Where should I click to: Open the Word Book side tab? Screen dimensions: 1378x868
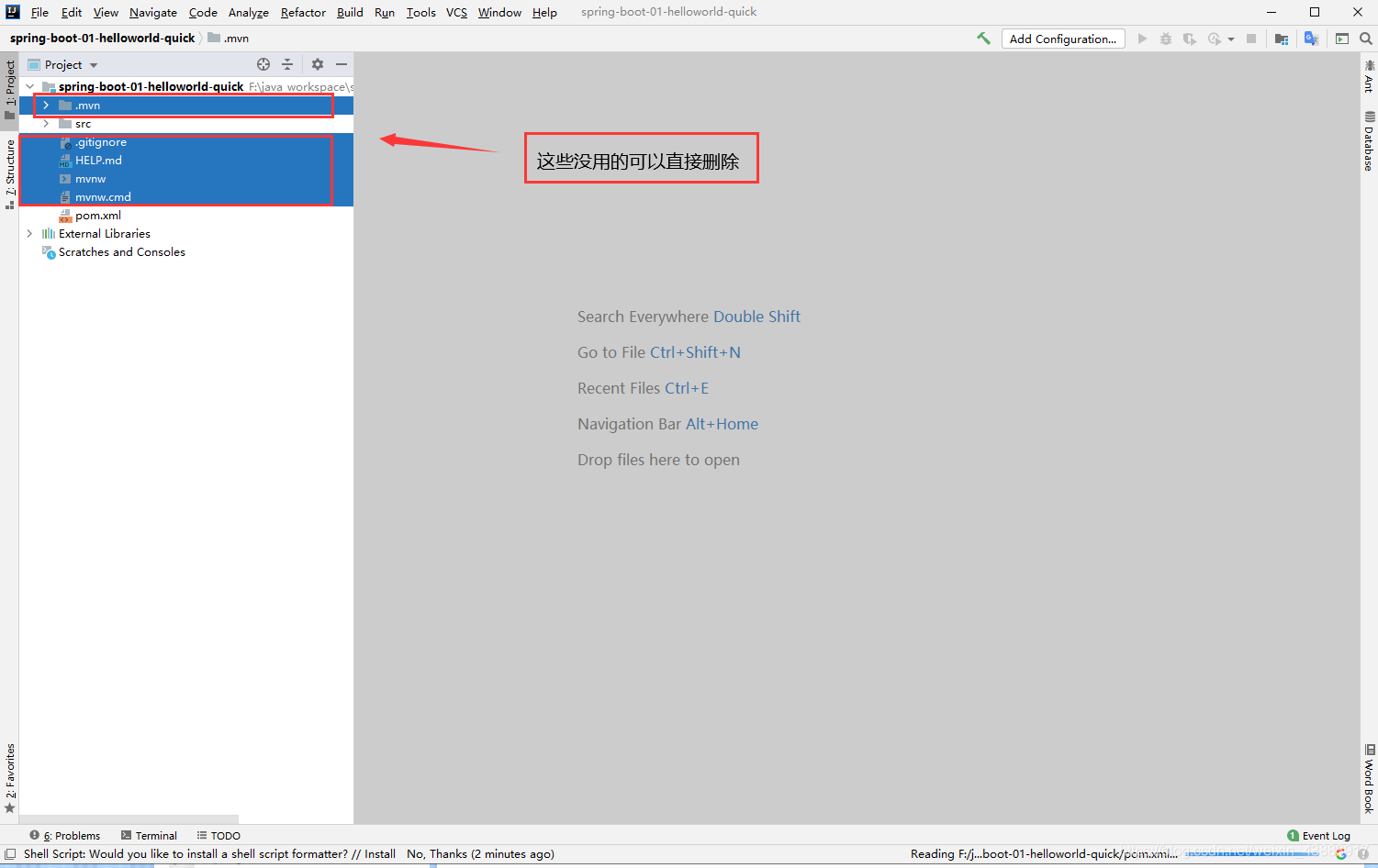(1369, 779)
